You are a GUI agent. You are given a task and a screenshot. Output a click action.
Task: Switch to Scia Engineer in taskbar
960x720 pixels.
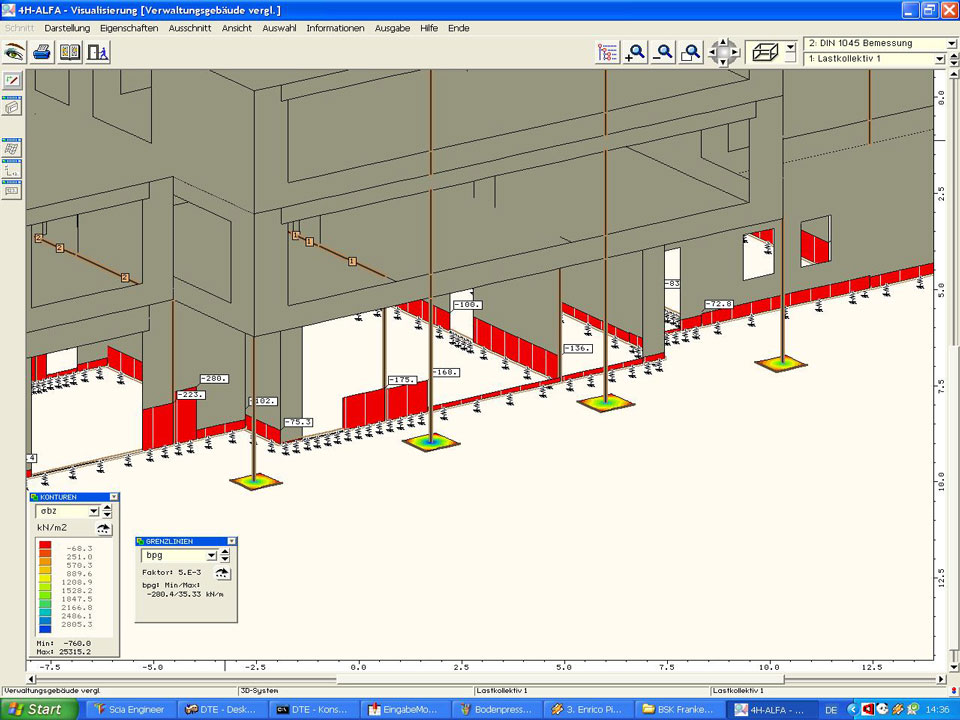(133, 709)
